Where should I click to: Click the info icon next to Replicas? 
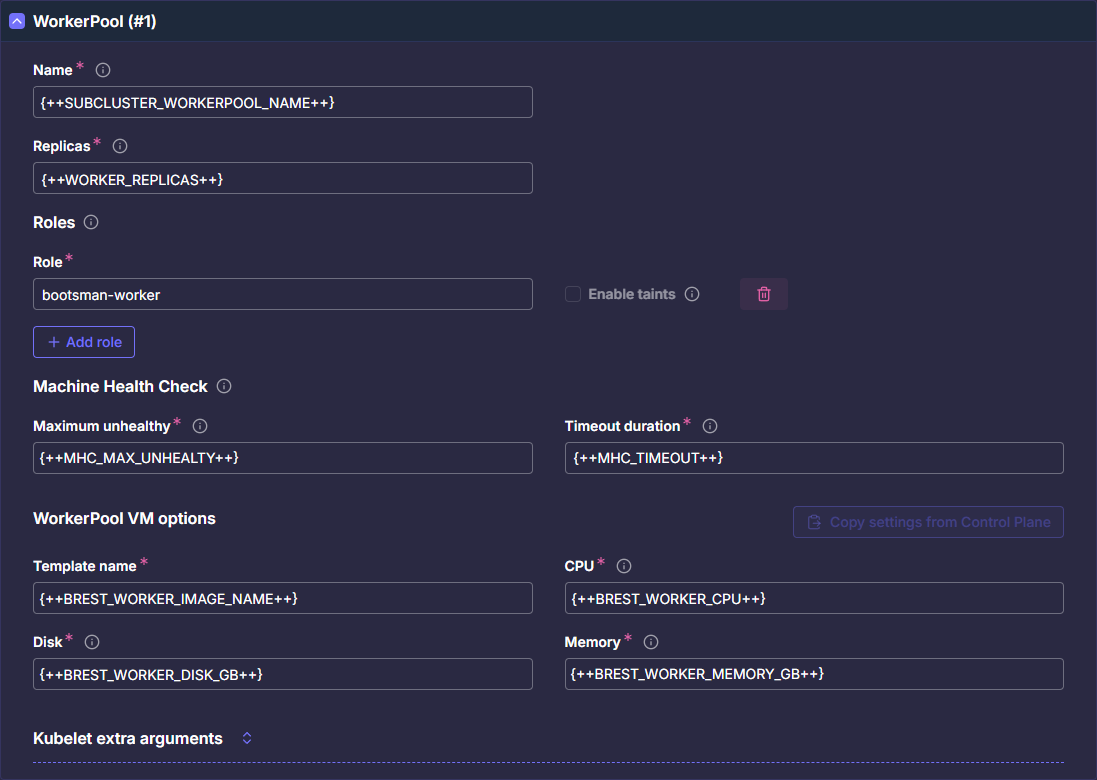point(119,146)
